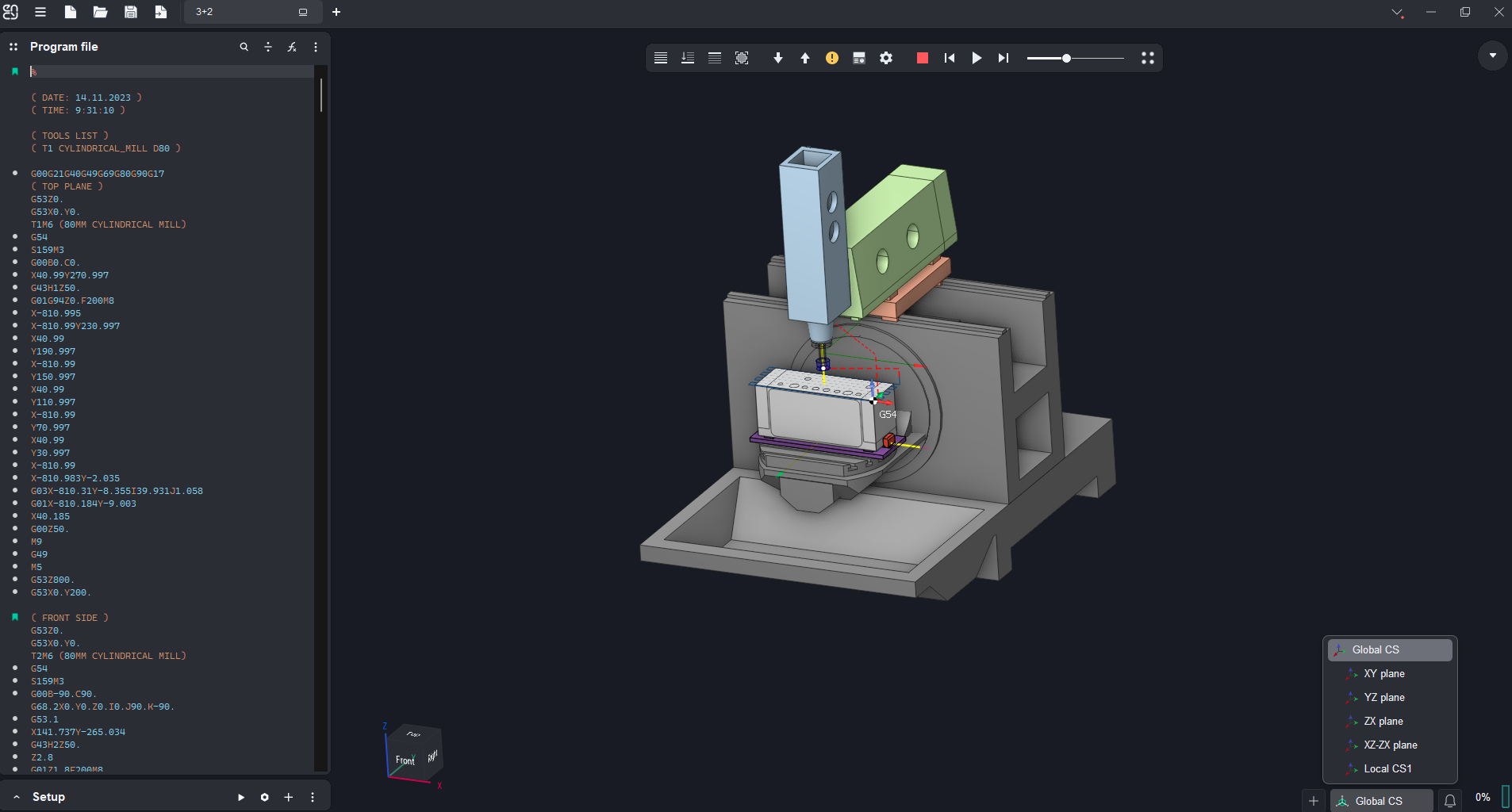Choose Local CS1 in coordinate list

1387,768
